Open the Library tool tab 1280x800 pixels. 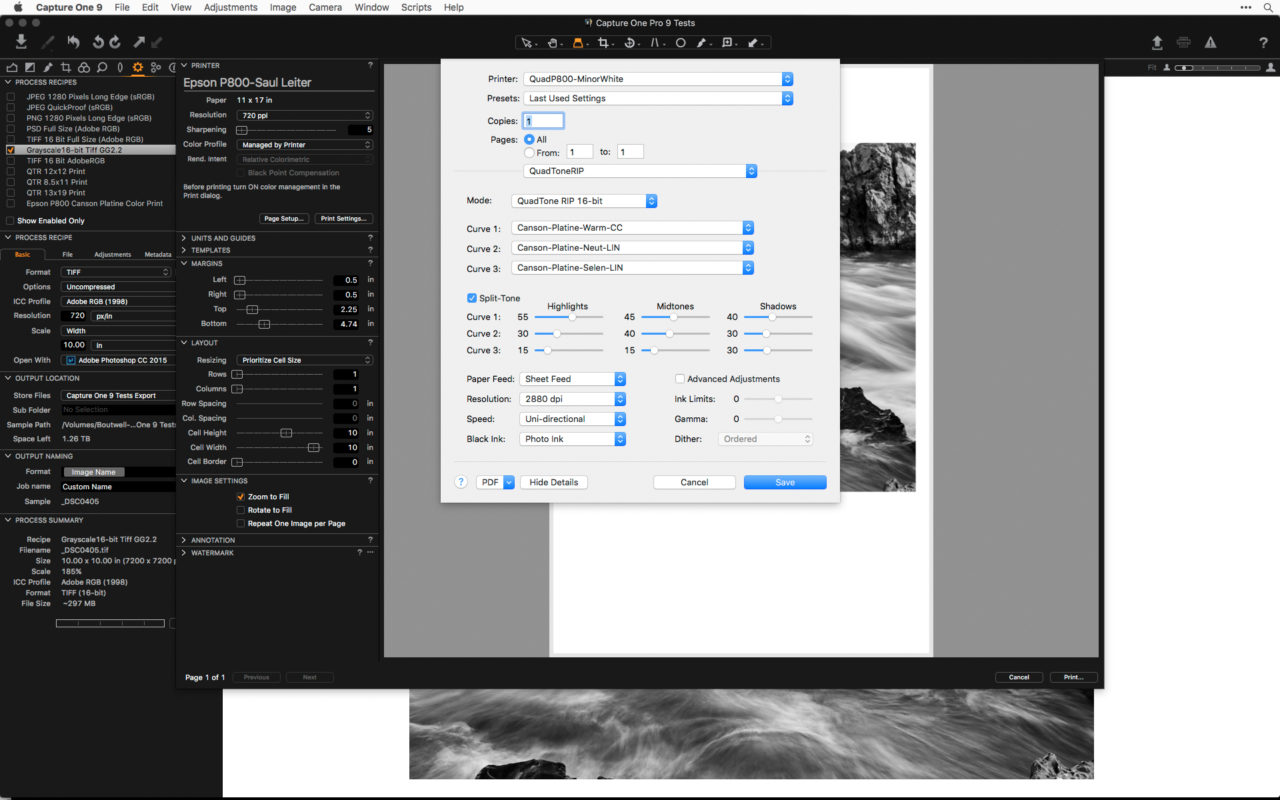click(13, 67)
